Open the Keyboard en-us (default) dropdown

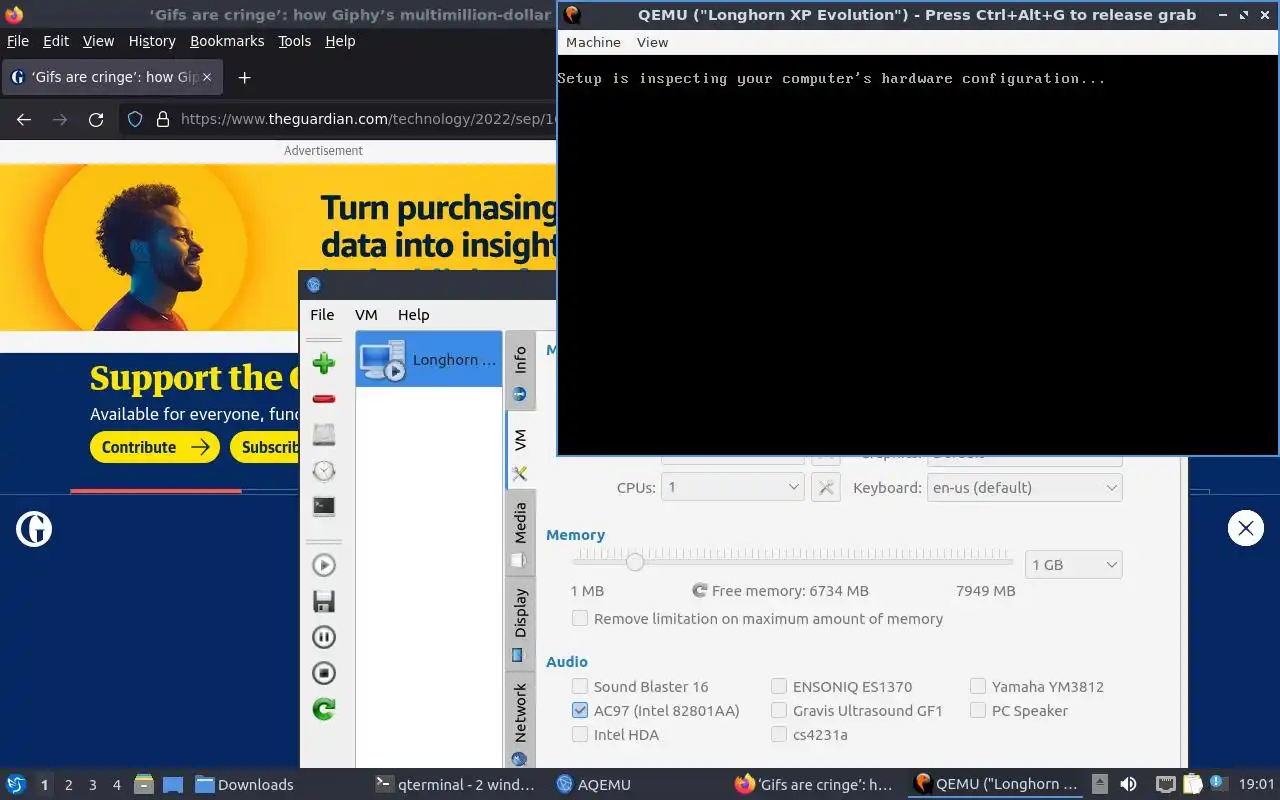point(1025,487)
